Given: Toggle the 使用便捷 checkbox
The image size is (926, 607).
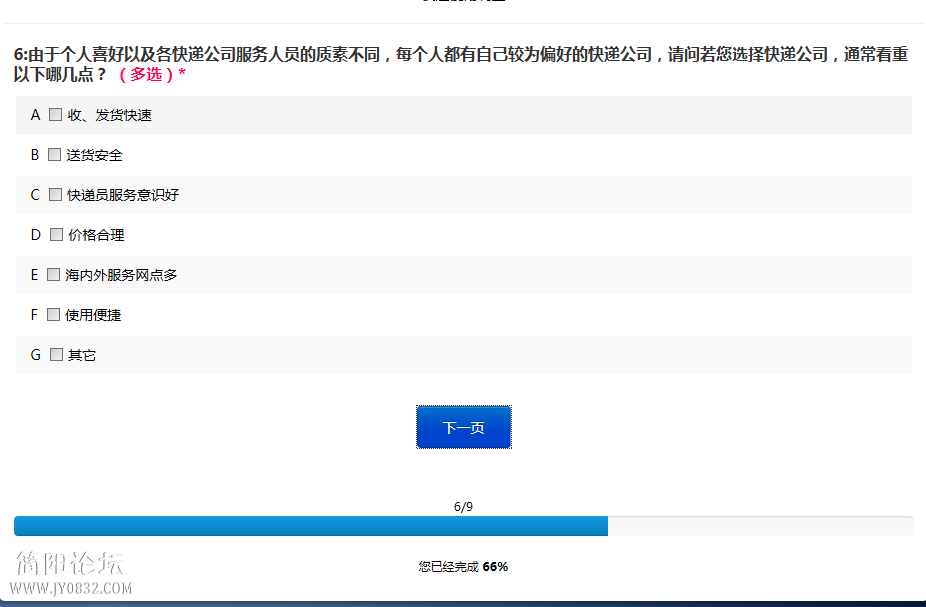Looking at the screenshot, I should [x=54, y=315].
